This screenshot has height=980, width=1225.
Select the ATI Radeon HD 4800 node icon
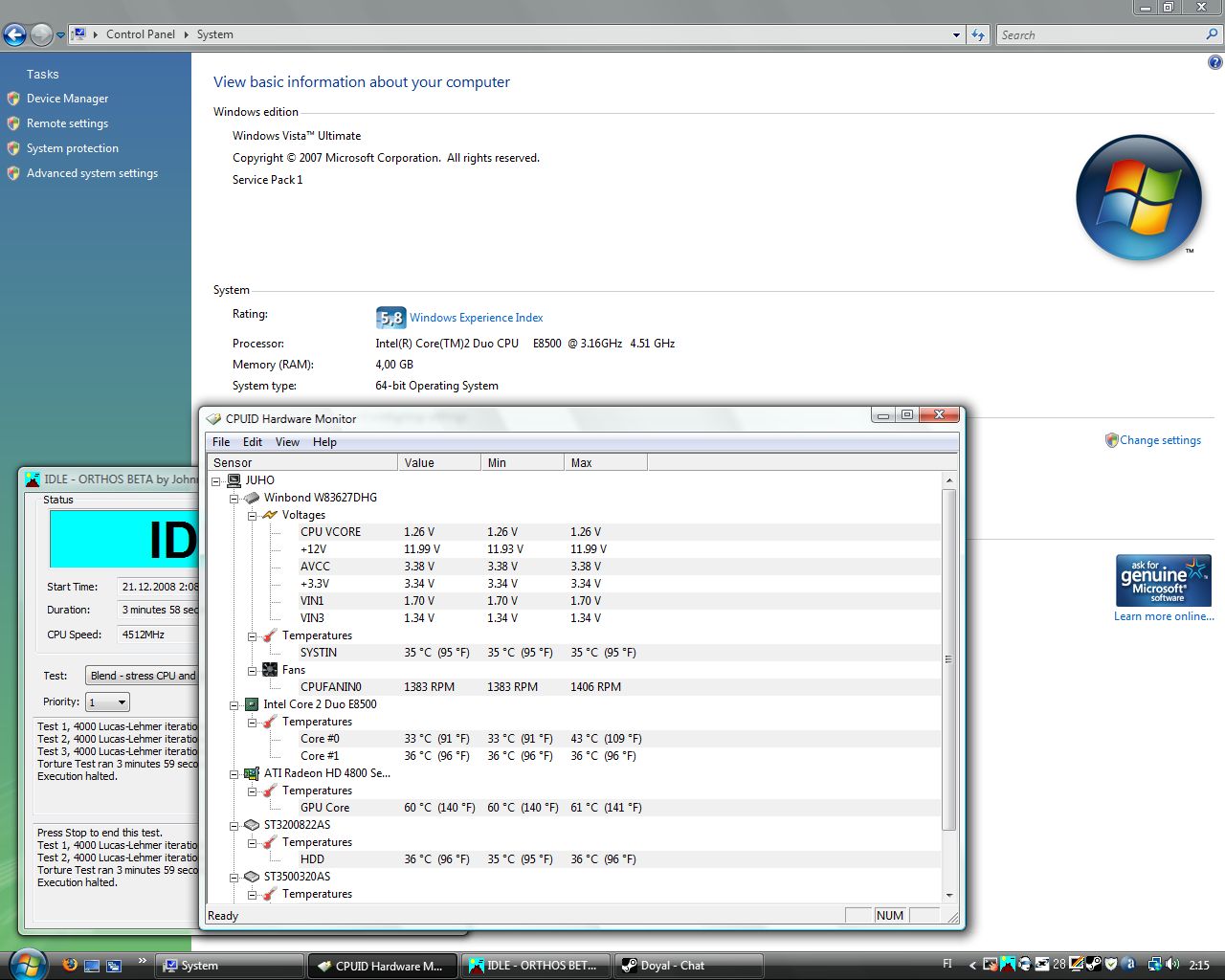coord(252,773)
